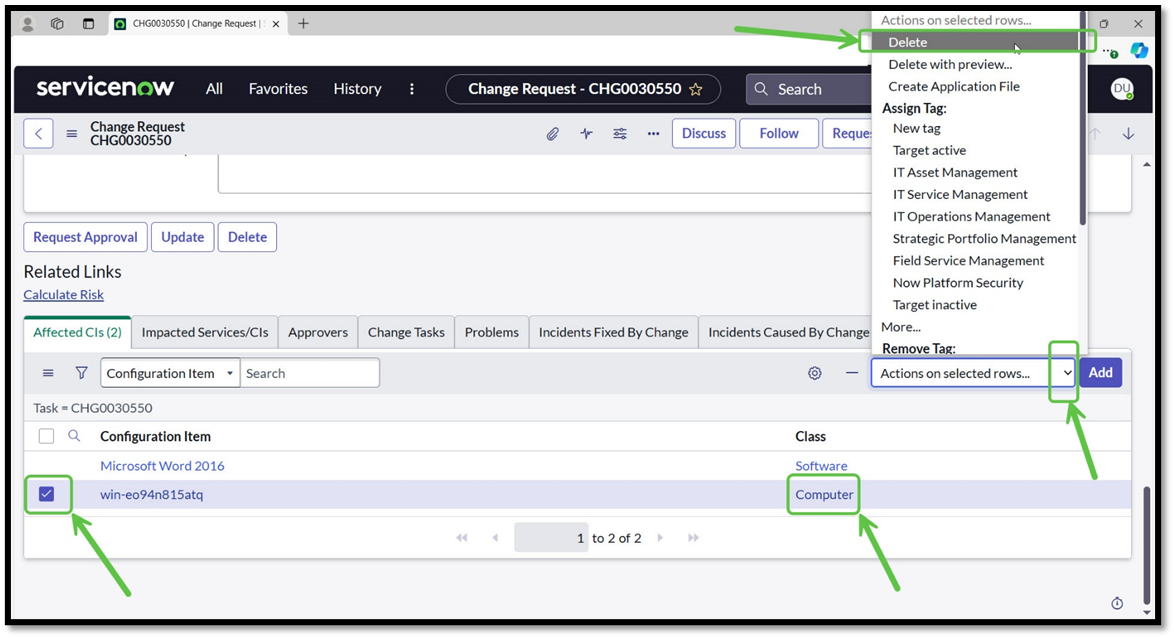Screen dimensions: 1174x638
Task: Go to the last page of results
Action: 693,538
